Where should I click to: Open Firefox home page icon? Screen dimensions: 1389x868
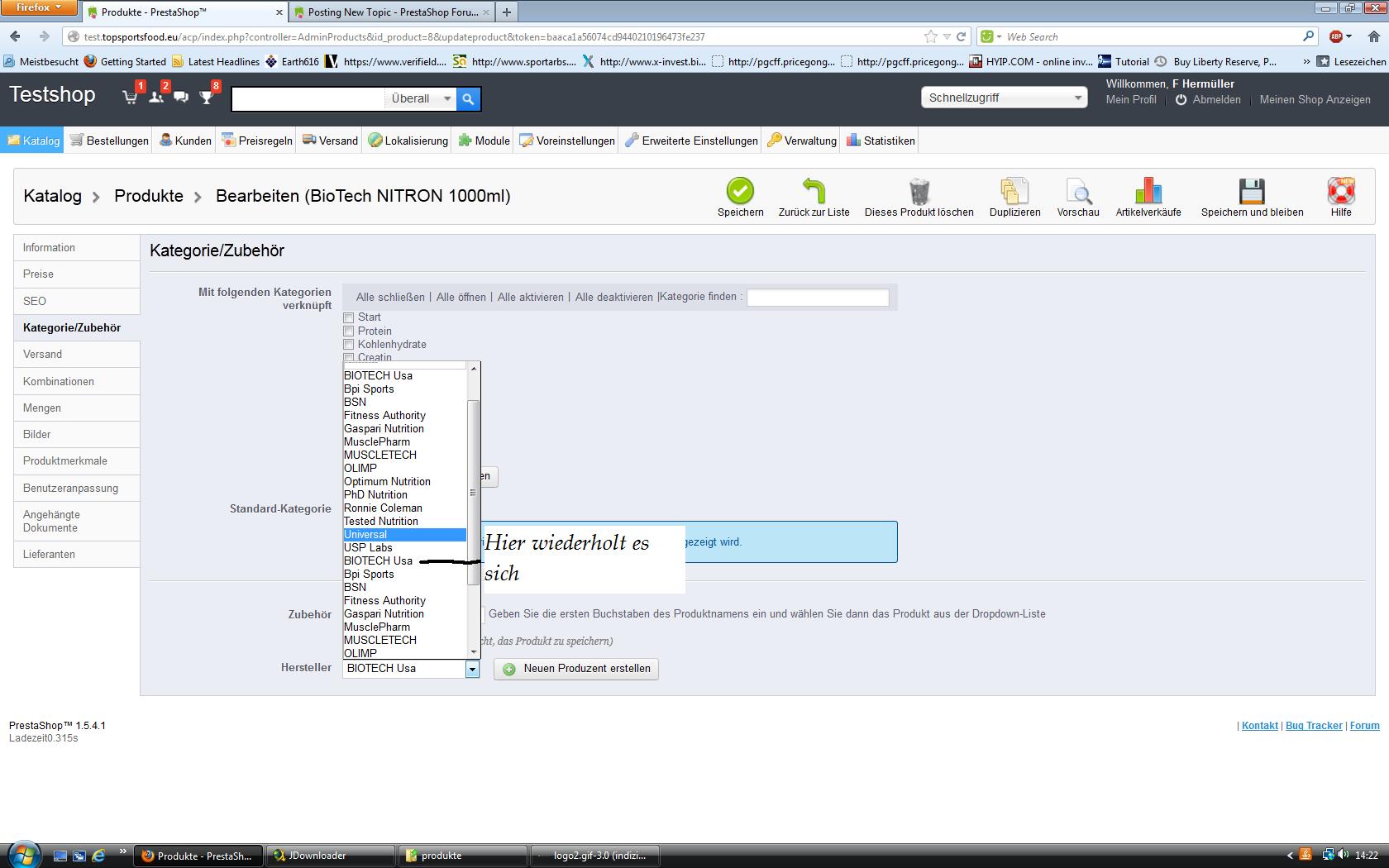(x=1374, y=36)
